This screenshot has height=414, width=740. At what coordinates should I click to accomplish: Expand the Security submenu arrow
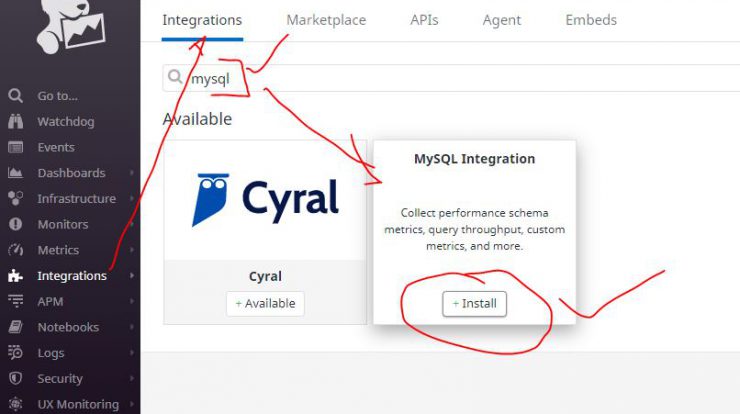click(x=132, y=378)
